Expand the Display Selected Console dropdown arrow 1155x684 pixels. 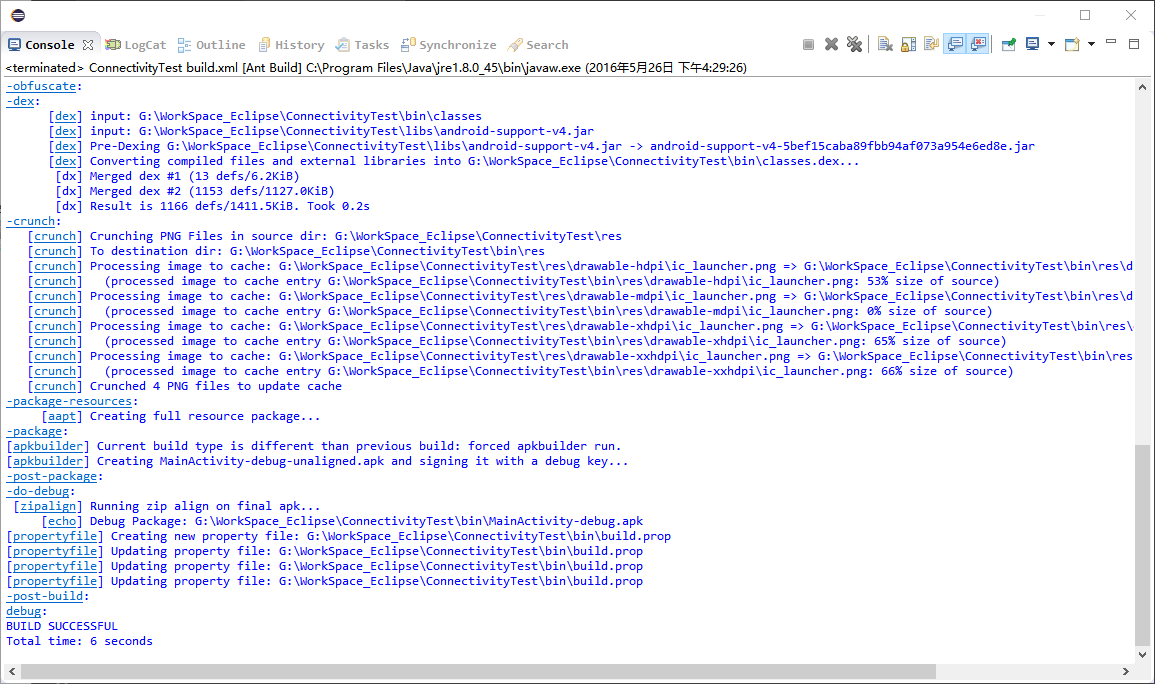tap(1051, 44)
